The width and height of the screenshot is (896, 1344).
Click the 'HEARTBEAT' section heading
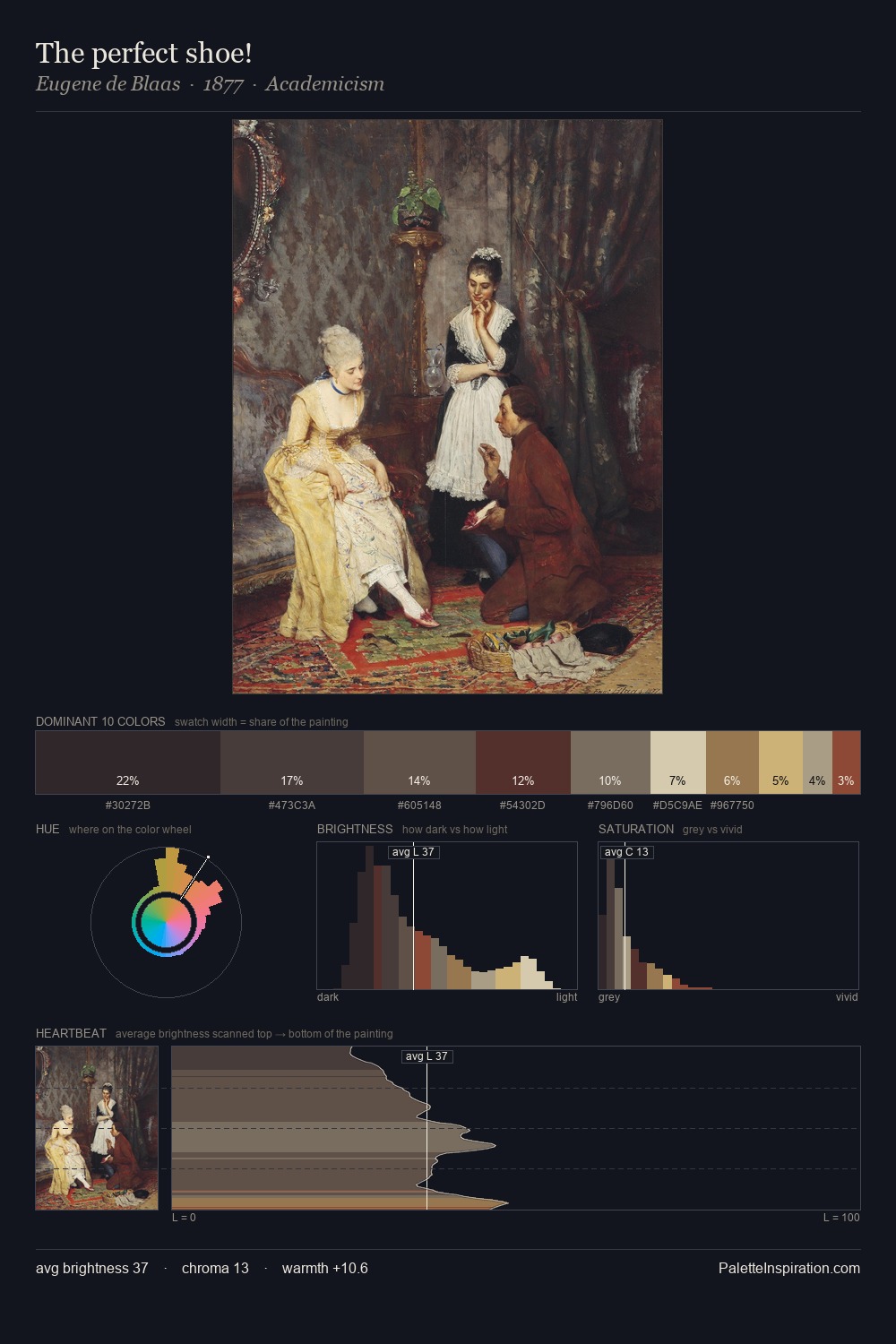tap(71, 1033)
